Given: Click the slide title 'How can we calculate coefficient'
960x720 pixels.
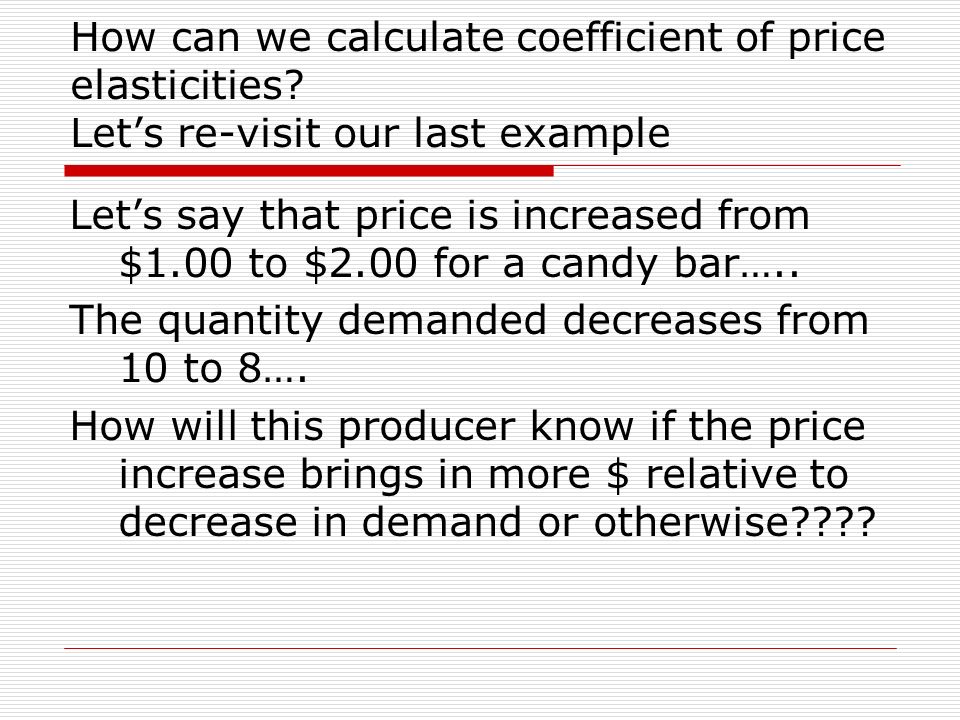Looking at the screenshot, I should [x=478, y=38].
